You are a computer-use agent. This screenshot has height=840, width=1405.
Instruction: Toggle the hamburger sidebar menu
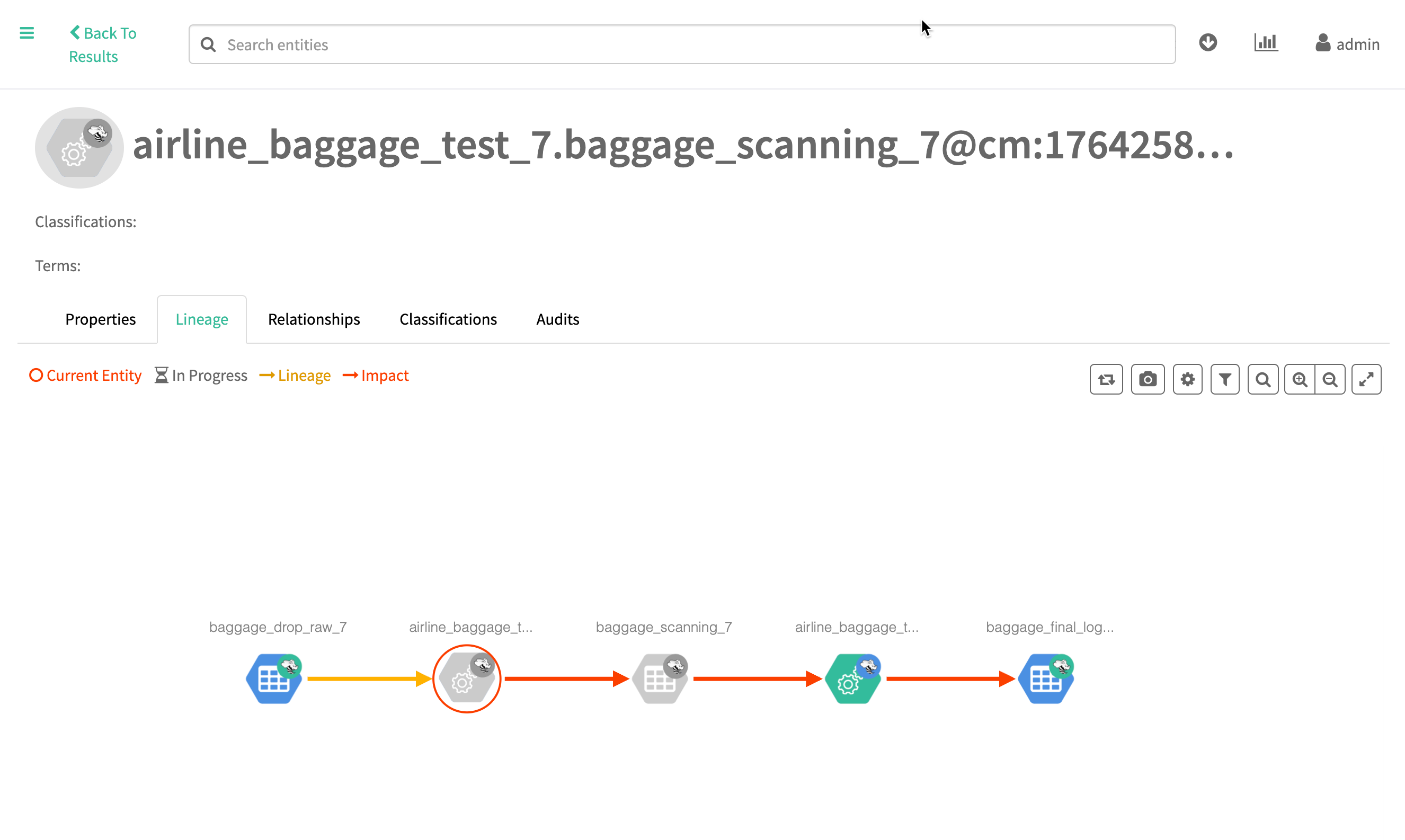coord(26,33)
